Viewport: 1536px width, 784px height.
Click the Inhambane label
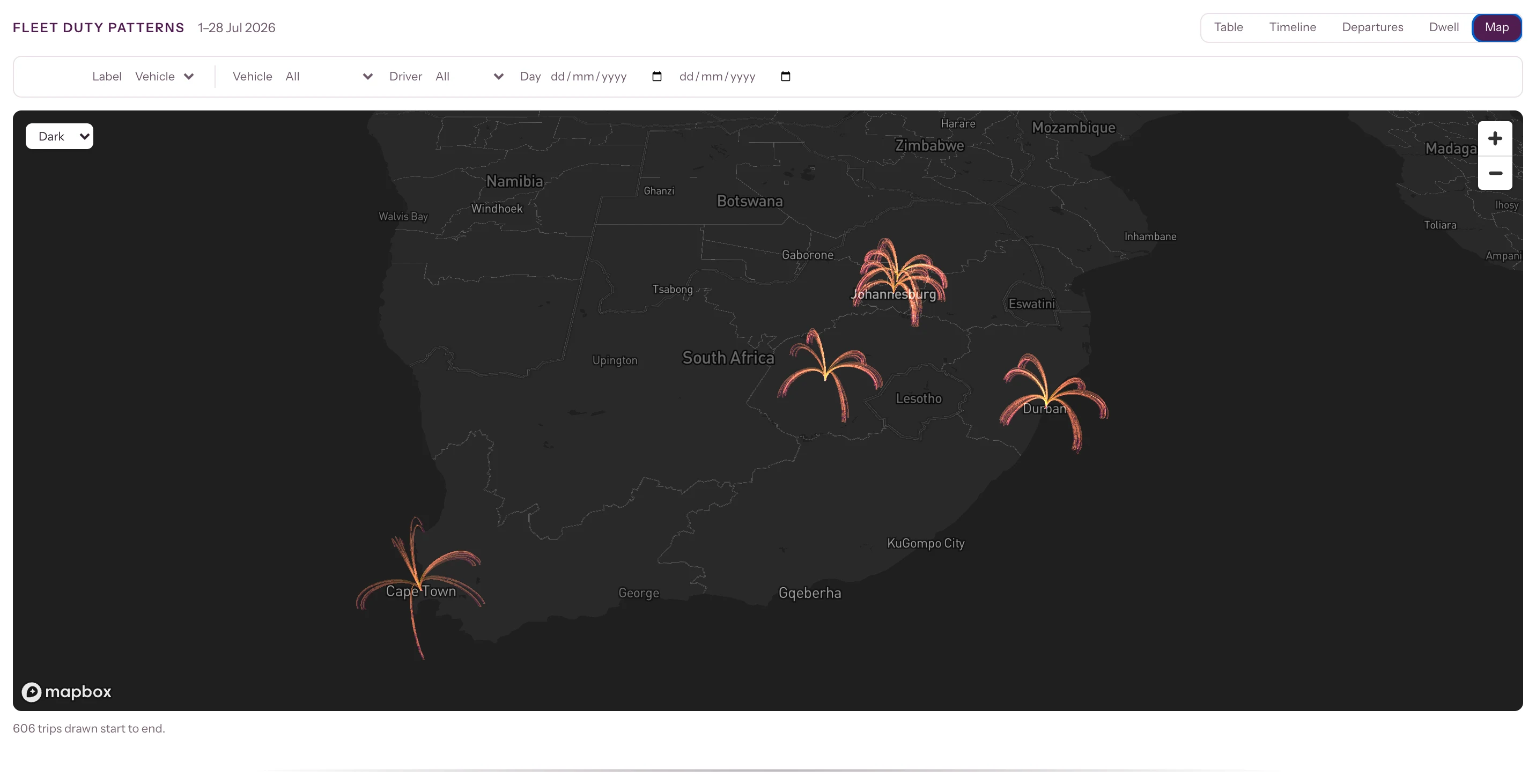pos(1150,236)
